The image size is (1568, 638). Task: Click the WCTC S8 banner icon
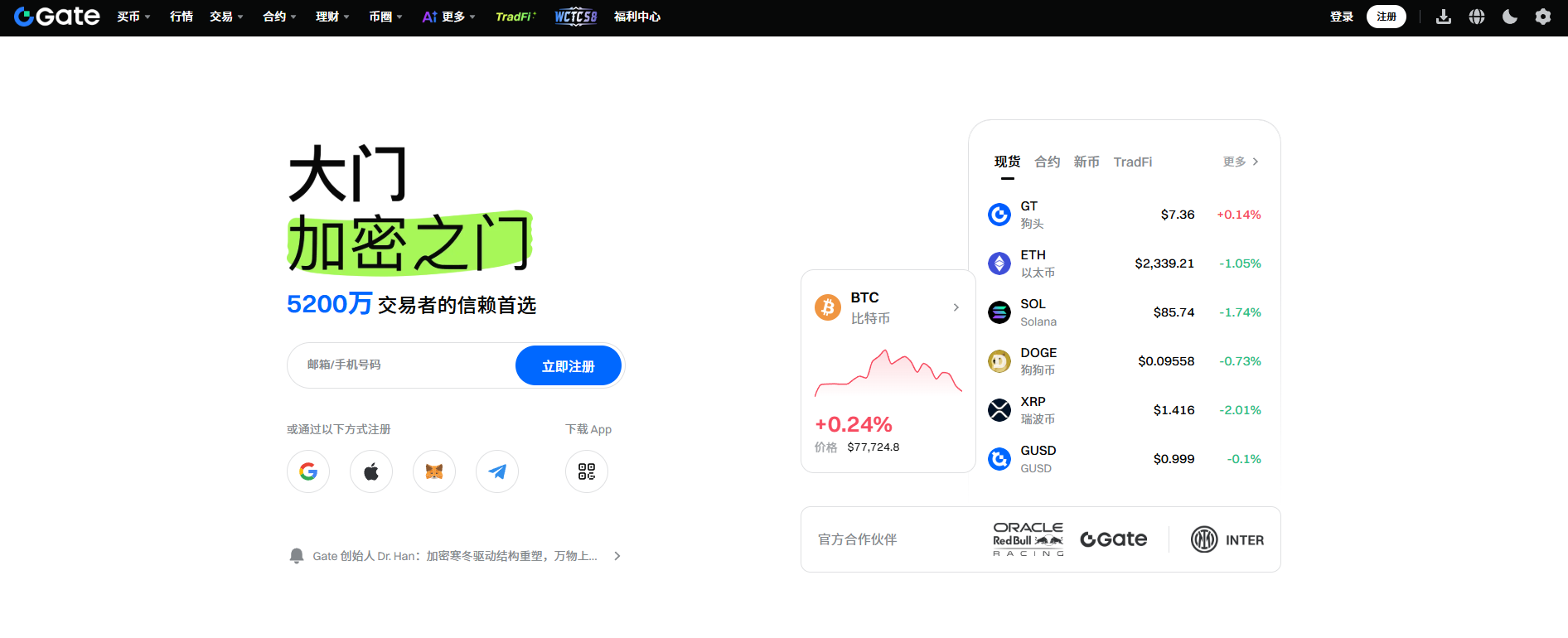[576, 17]
